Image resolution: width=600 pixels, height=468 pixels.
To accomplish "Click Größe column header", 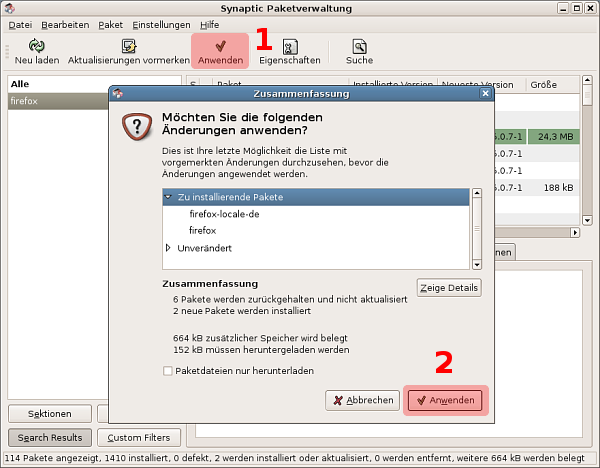I will (x=551, y=85).
